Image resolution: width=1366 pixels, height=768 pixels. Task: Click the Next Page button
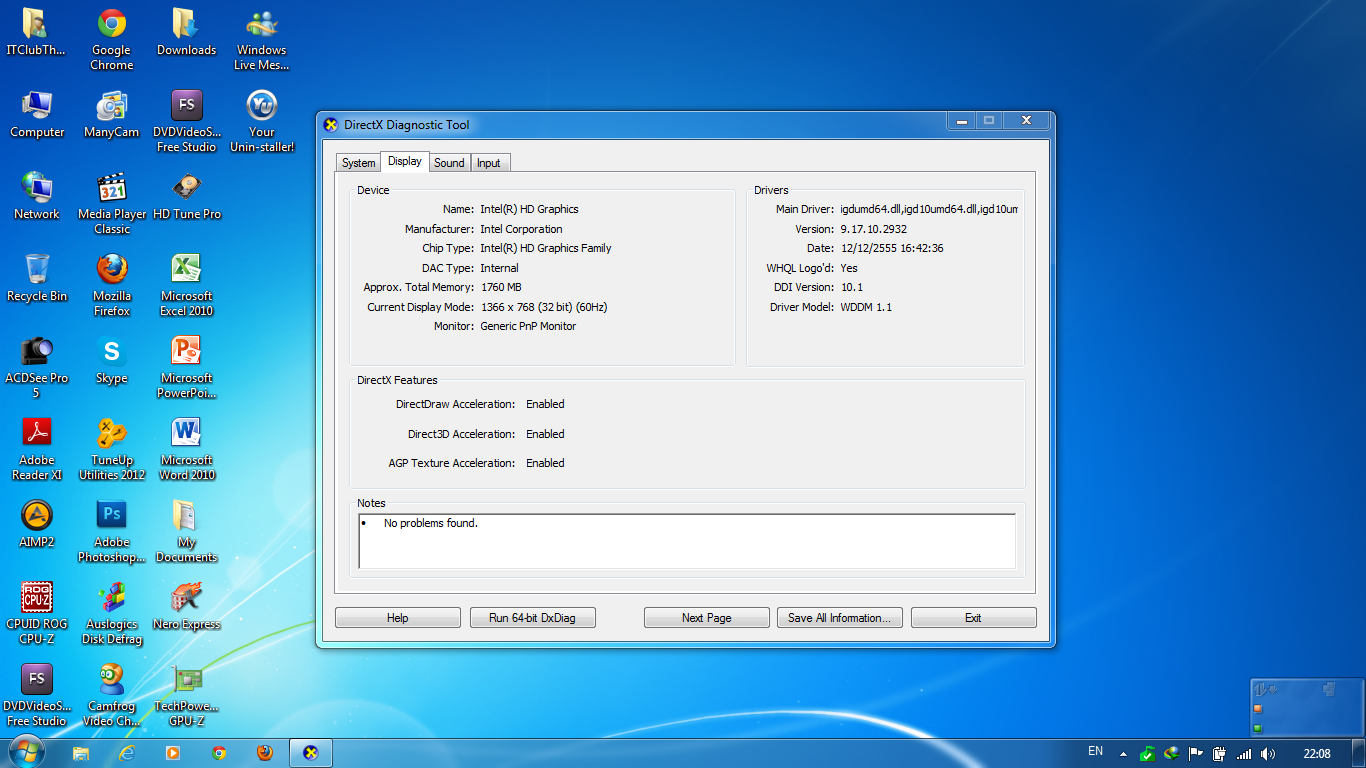(x=707, y=618)
